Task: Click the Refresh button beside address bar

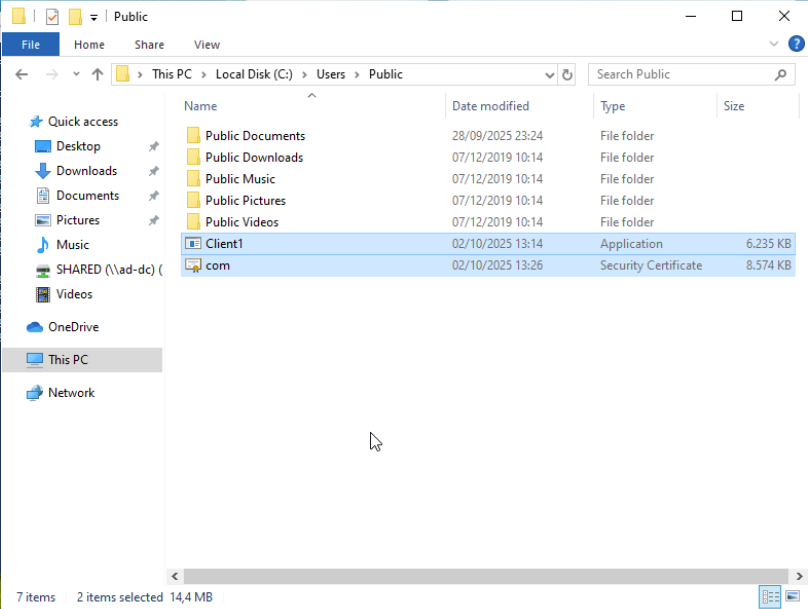Action: pos(568,74)
